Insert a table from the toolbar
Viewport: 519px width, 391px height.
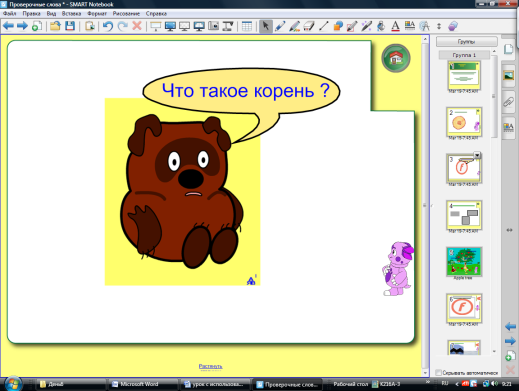pyautogui.click(x=247, y=26)
